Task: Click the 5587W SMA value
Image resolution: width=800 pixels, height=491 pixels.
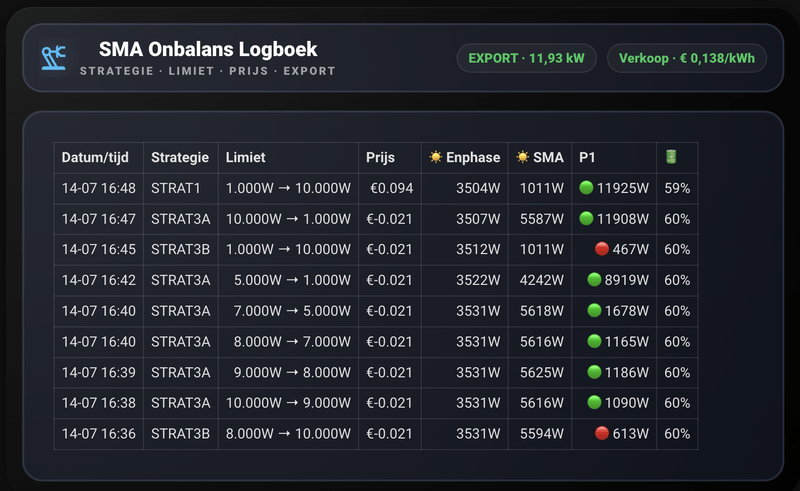Action: tap(542, 219)
